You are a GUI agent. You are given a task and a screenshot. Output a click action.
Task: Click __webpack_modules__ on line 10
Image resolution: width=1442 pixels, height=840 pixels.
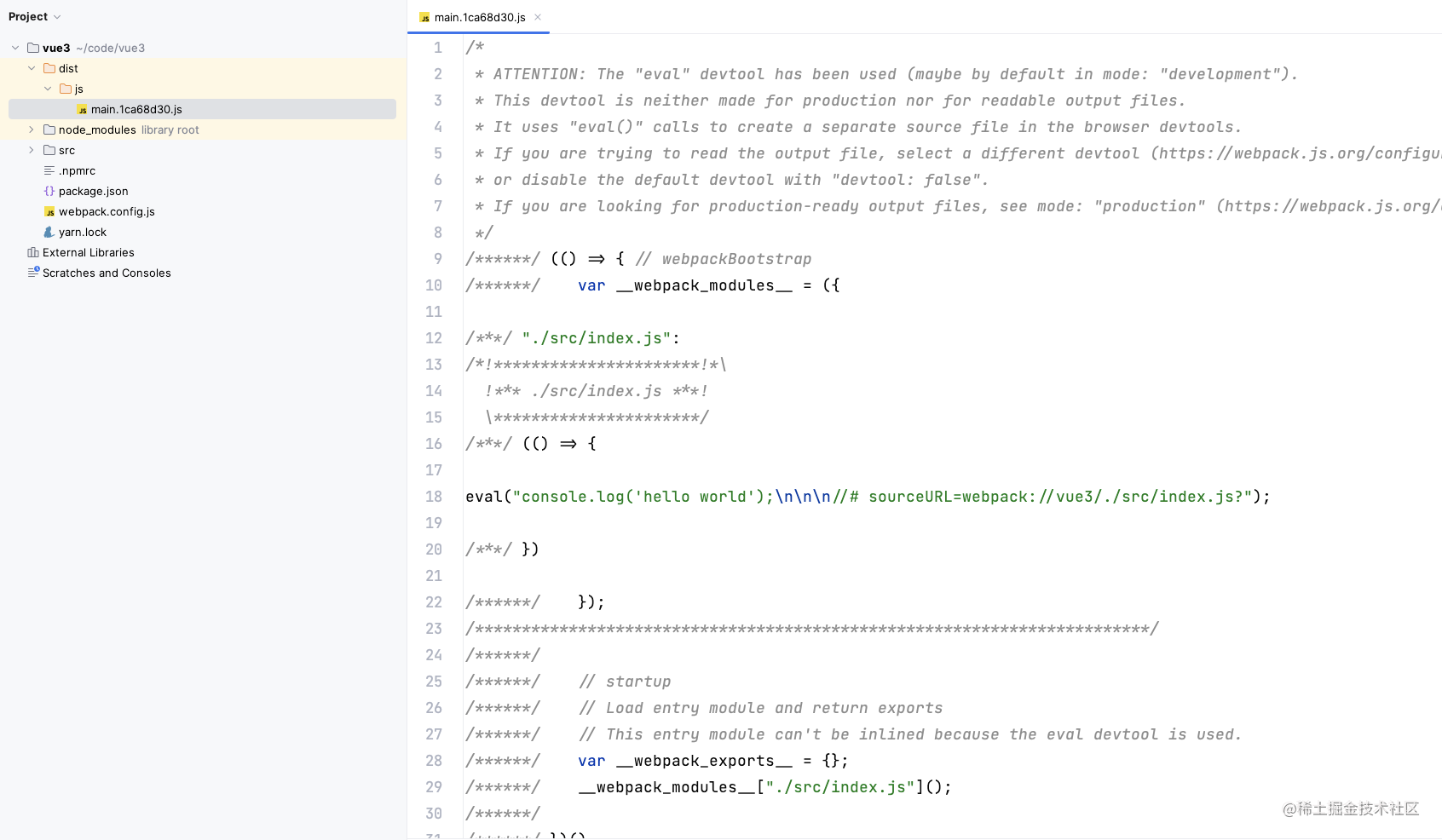[x=704, y=285]
